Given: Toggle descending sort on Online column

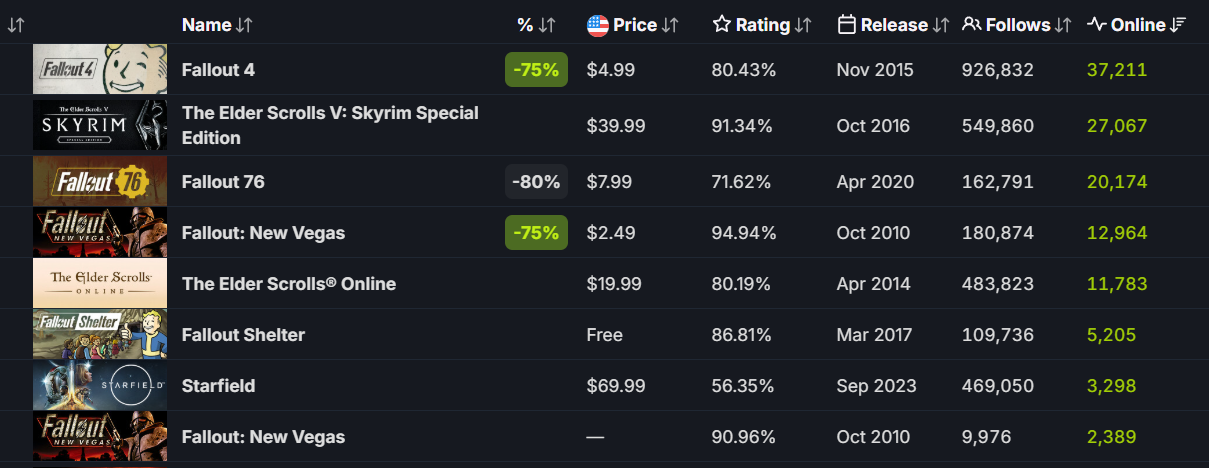Looking at the screenshot, I should (1178, 25).
